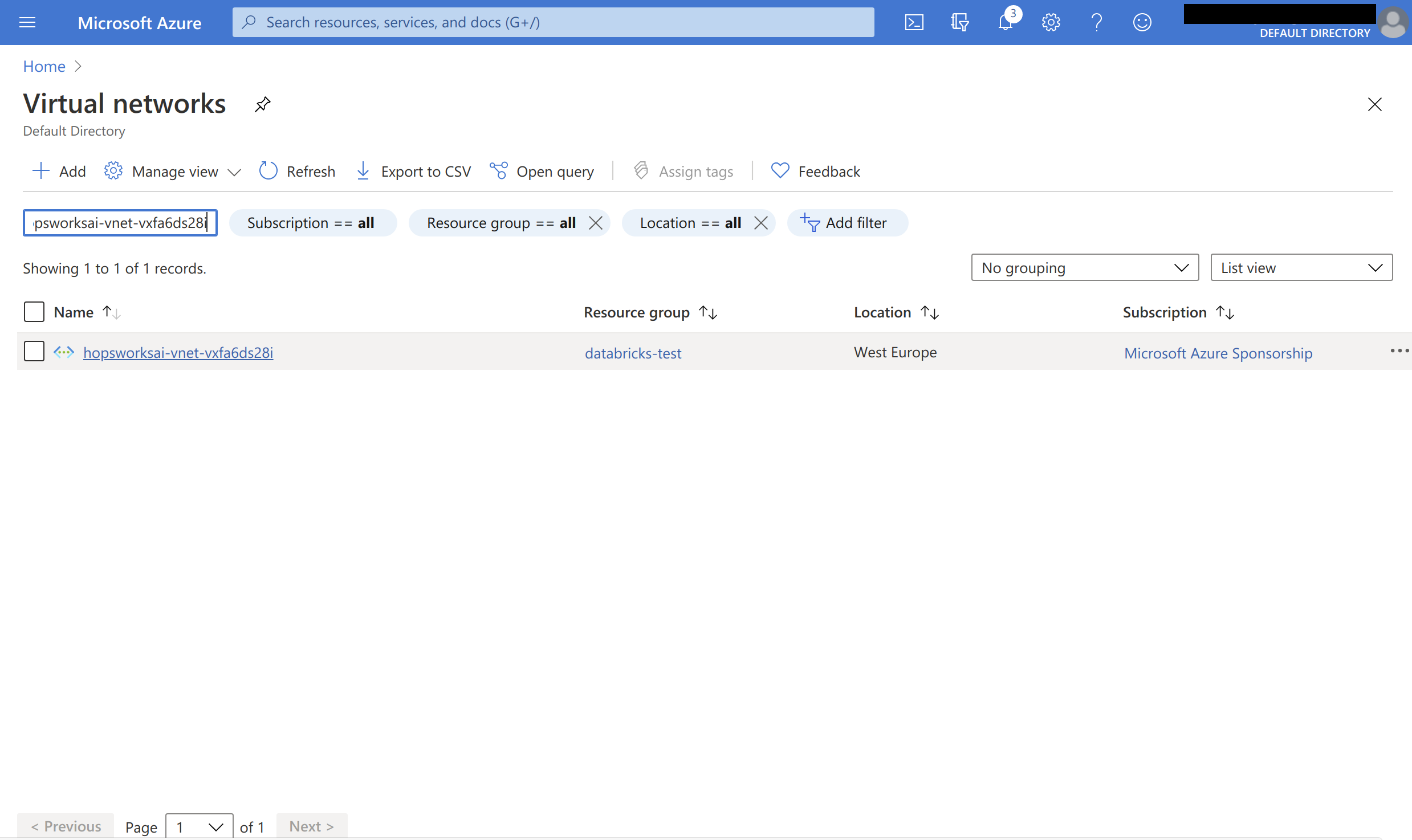Click the help question mark icon
This screenshot has height=840, width=1412.
[1096, 22]
